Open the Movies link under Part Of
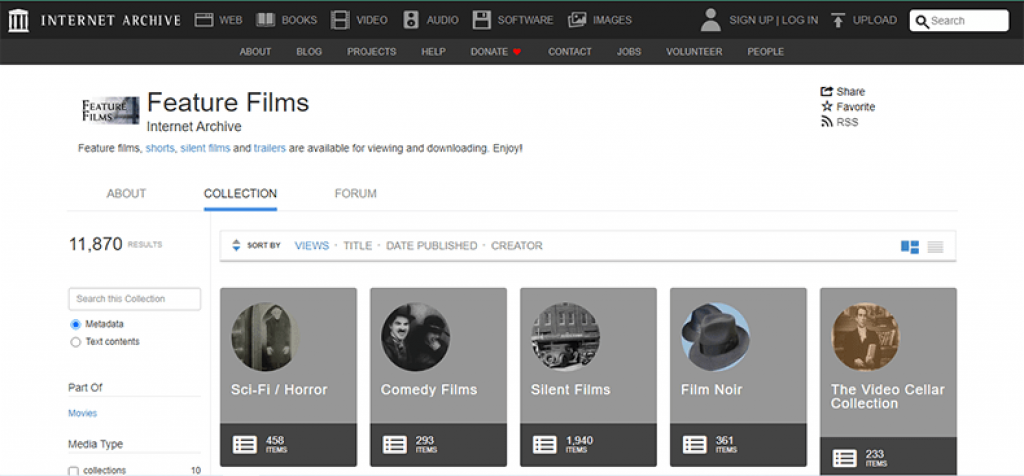This screenshot has width=1024, height=476. [82, 413]
